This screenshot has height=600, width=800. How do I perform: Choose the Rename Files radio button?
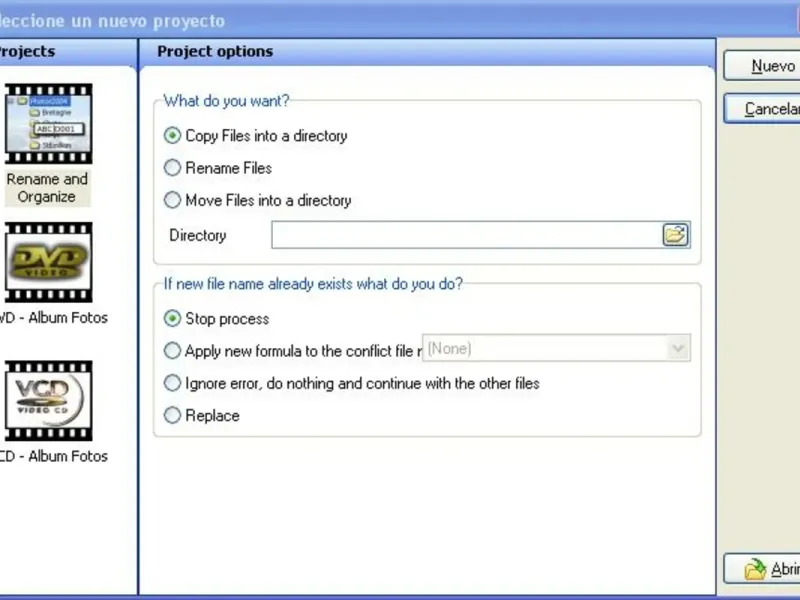173,168
